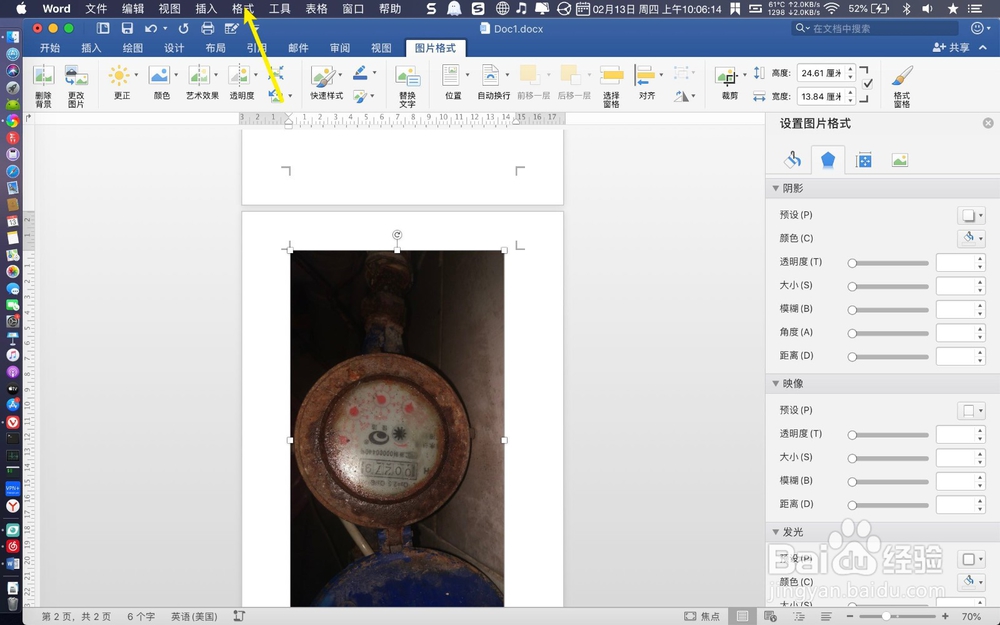Open the Picture pane icon
This screenshot has height=625, width=1000.
click(899, 160)
